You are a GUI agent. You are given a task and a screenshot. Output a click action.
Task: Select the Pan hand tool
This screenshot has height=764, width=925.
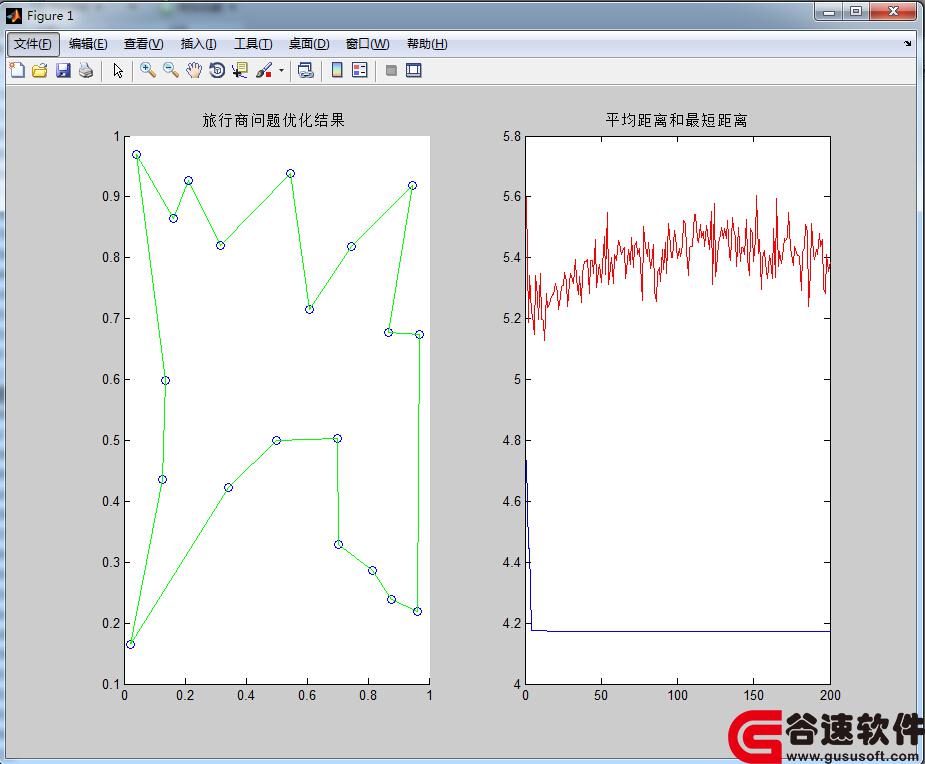pos(194,71)
